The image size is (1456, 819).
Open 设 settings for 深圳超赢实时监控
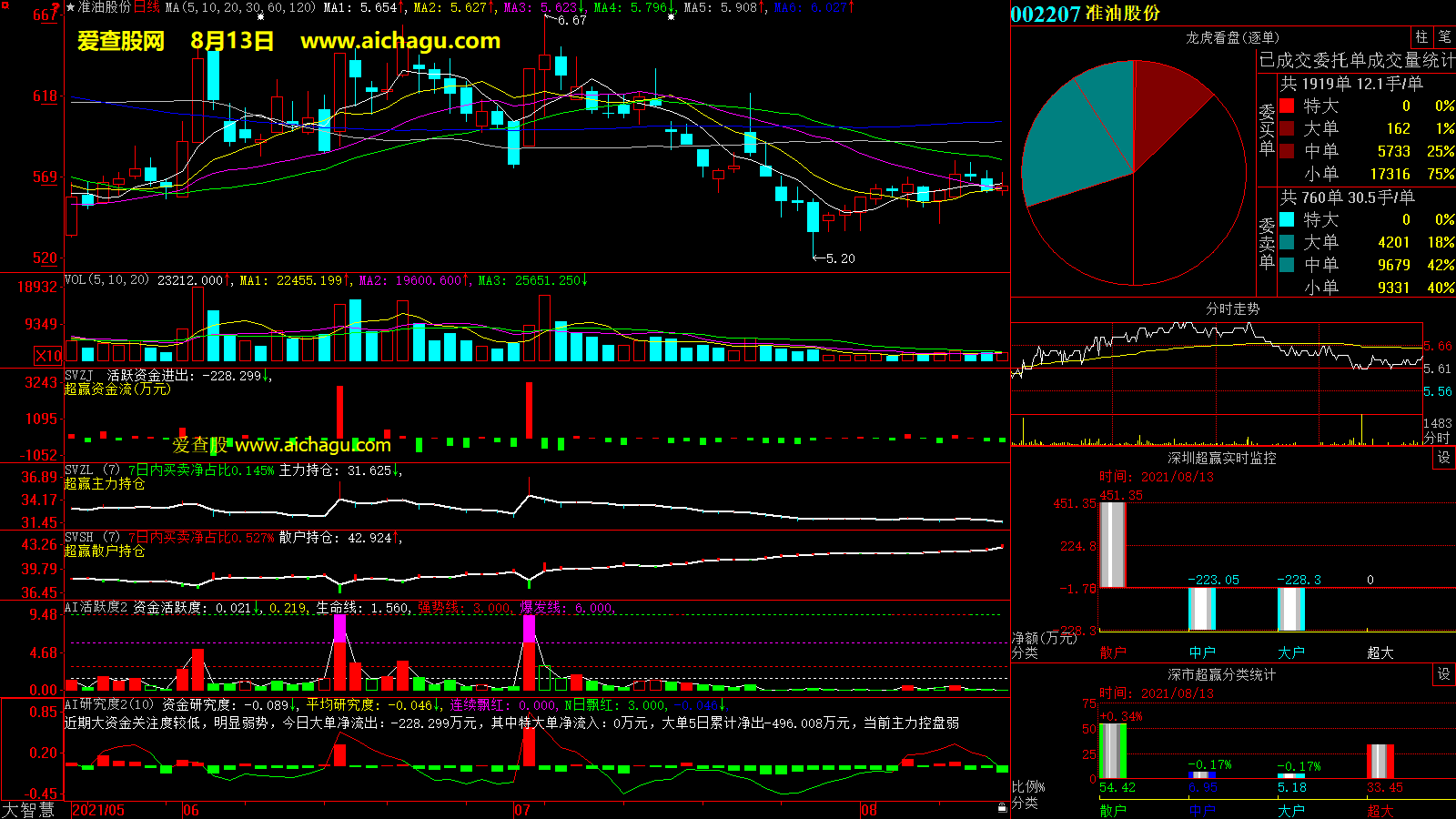pos(1444,458)
